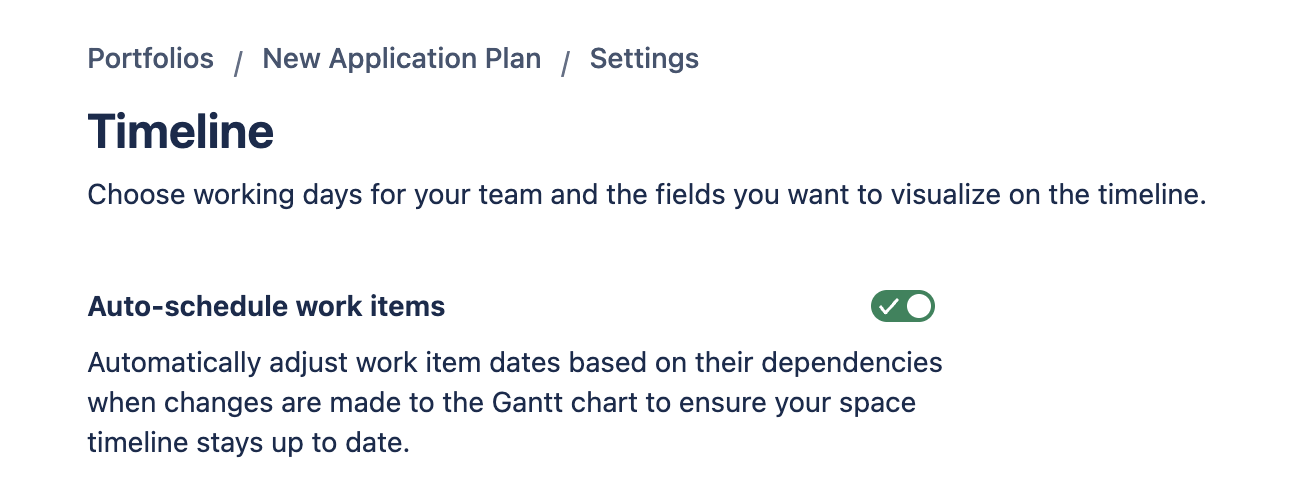Turn off the Auto-schedule work items toggle
Viewport: 1290px width, 482px height.
pos(902,306)
